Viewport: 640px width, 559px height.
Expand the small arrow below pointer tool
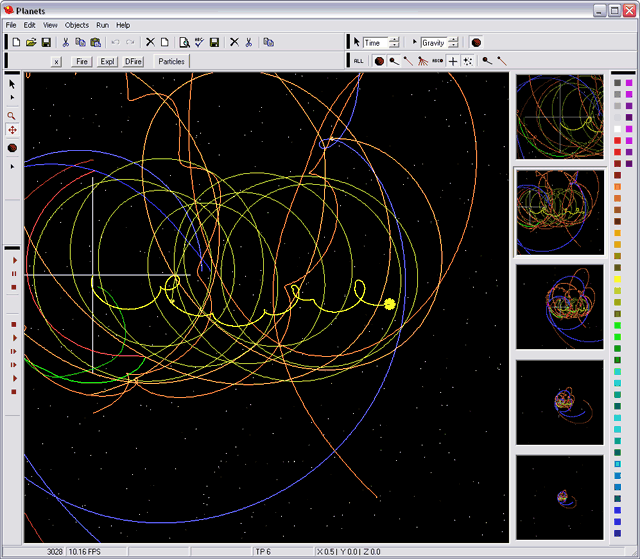pos(12,98)
